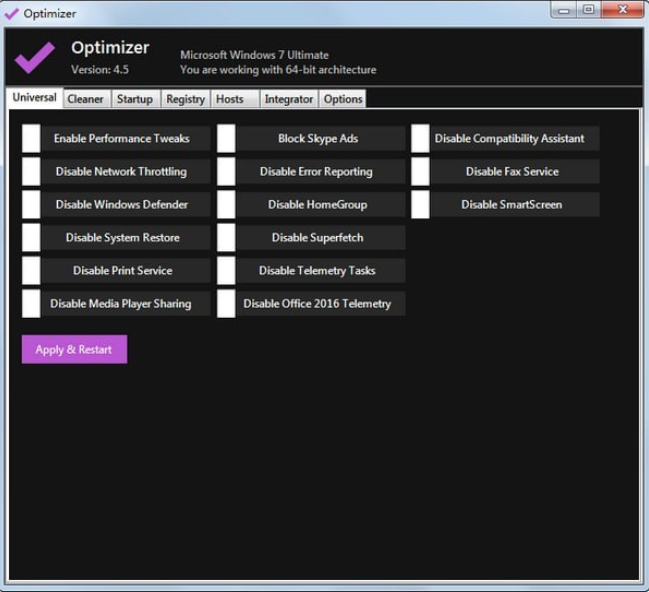
Task: Tick the Disable Telemetry Tasks checkbox
Action: [226, 271]
